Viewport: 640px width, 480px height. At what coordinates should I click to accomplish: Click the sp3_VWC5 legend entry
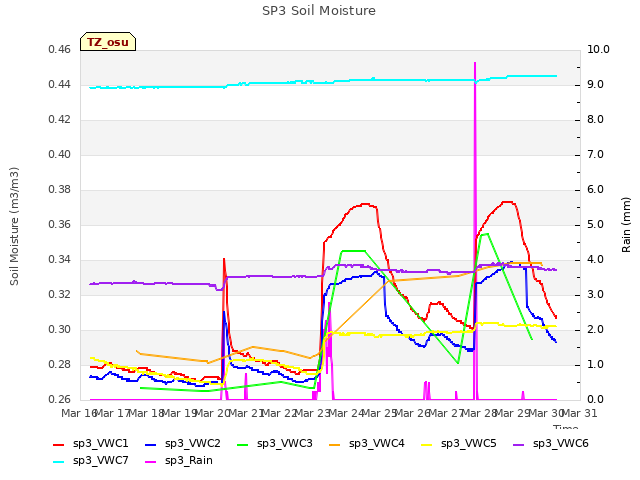[x=459, y=444]
